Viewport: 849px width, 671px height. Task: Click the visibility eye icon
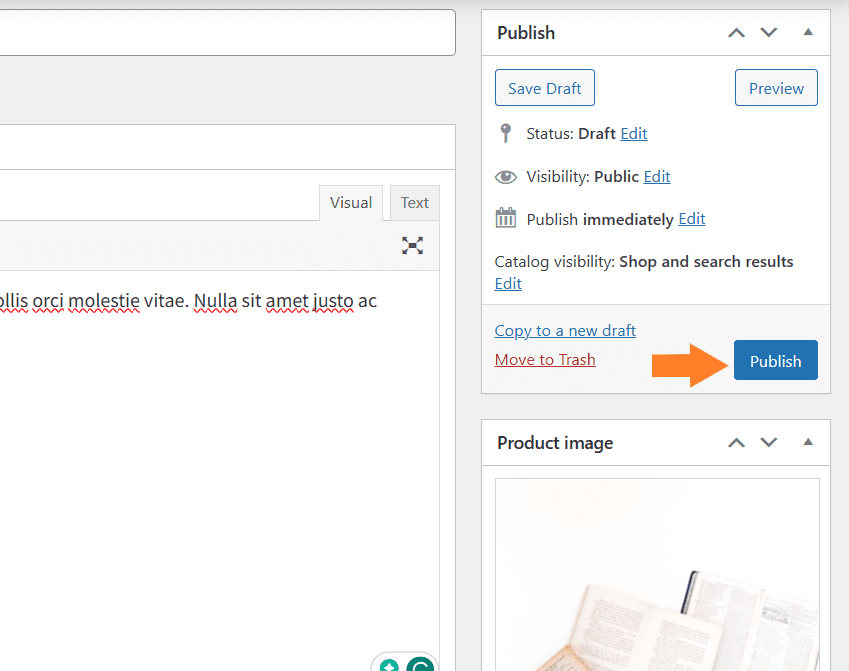pyautogui.click(x=506, y=177)
